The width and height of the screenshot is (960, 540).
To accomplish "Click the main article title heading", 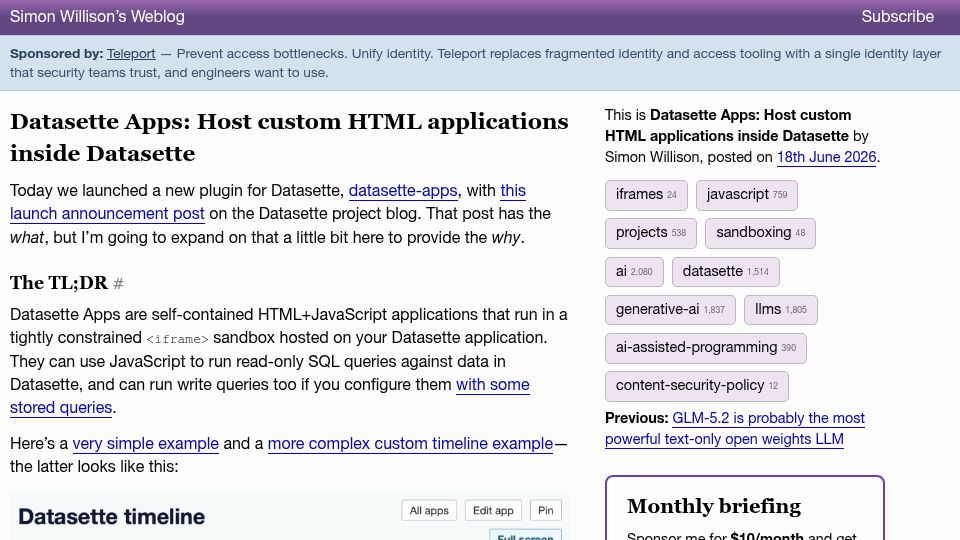I will [x=289, y=137].
